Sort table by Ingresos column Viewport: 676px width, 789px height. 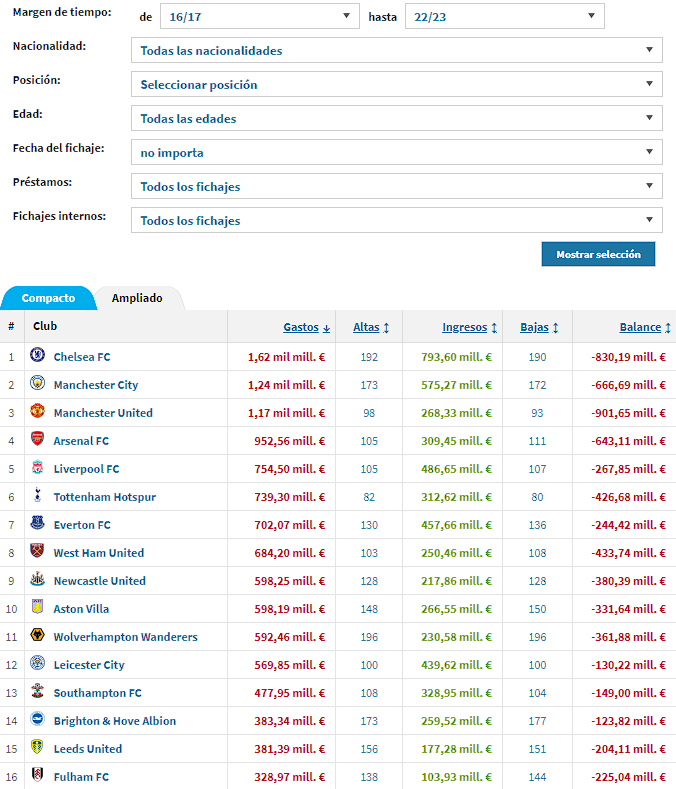coord(470,327)
